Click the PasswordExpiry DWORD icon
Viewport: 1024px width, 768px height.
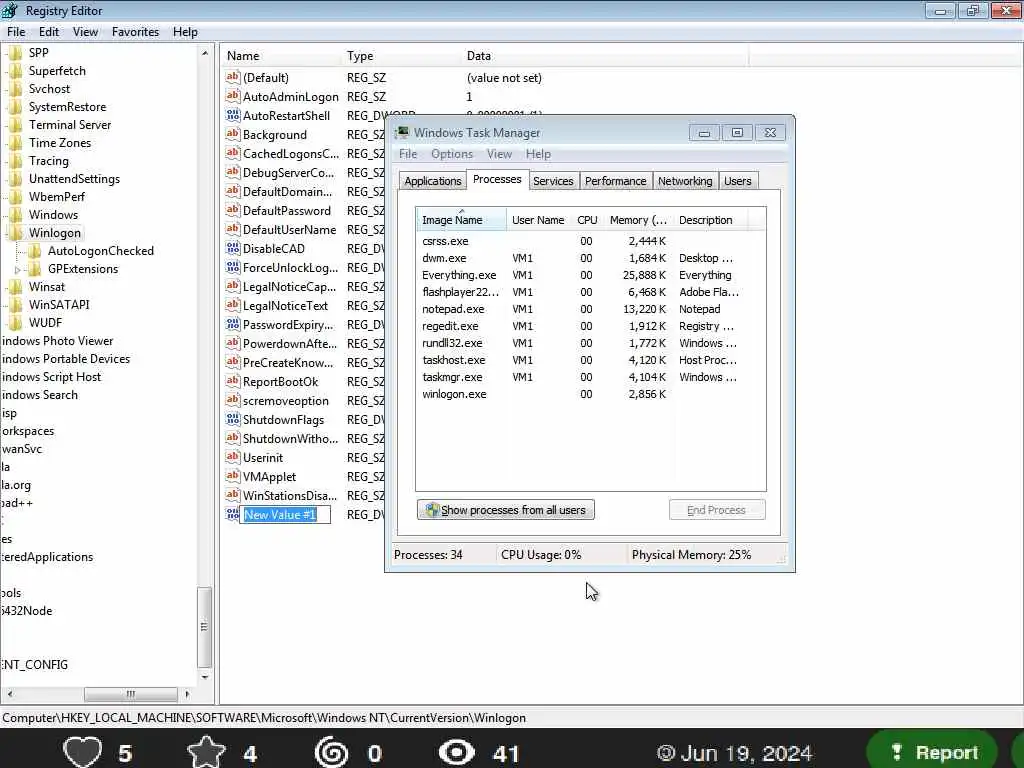[x=232, y=324]
